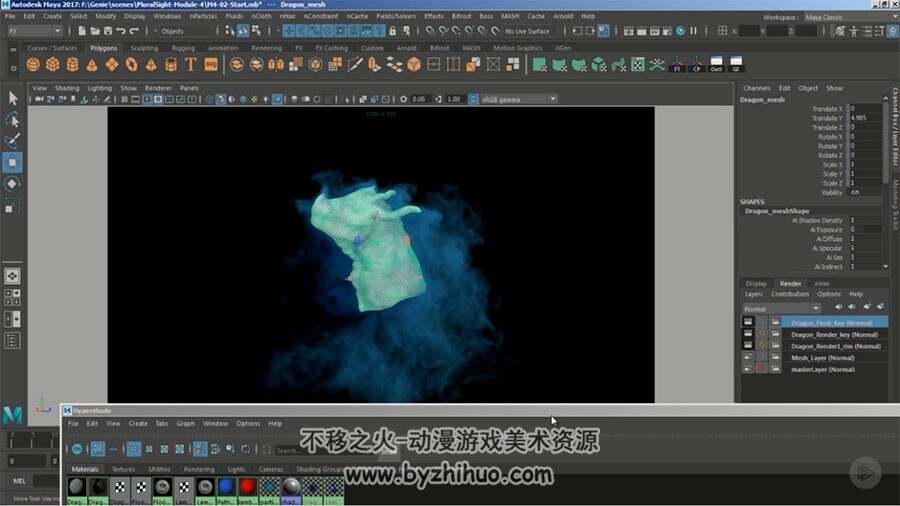
Task: Click the Channels menu in Channel Box
Action: [757, 88]
